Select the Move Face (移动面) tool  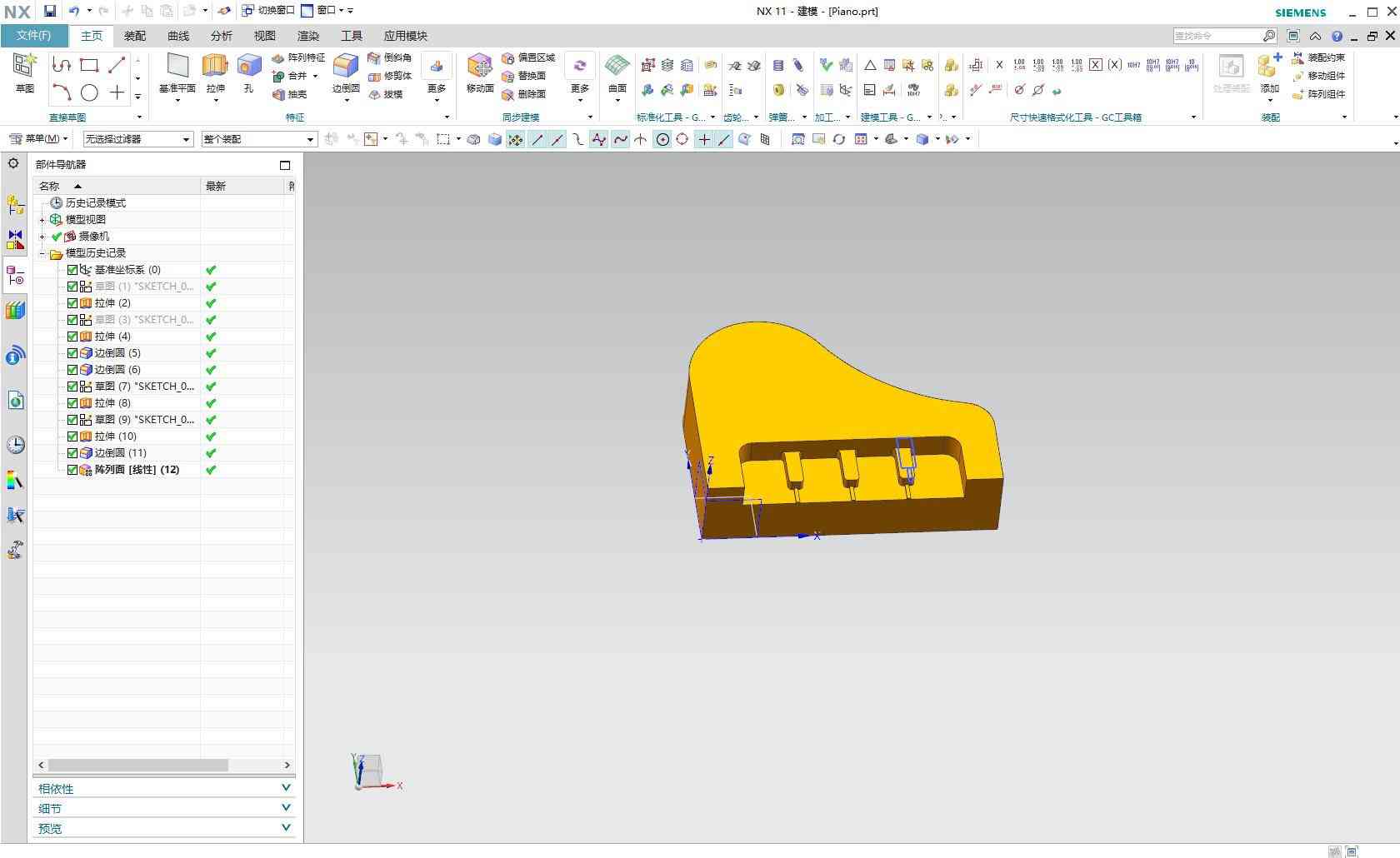tap(480, 73)
